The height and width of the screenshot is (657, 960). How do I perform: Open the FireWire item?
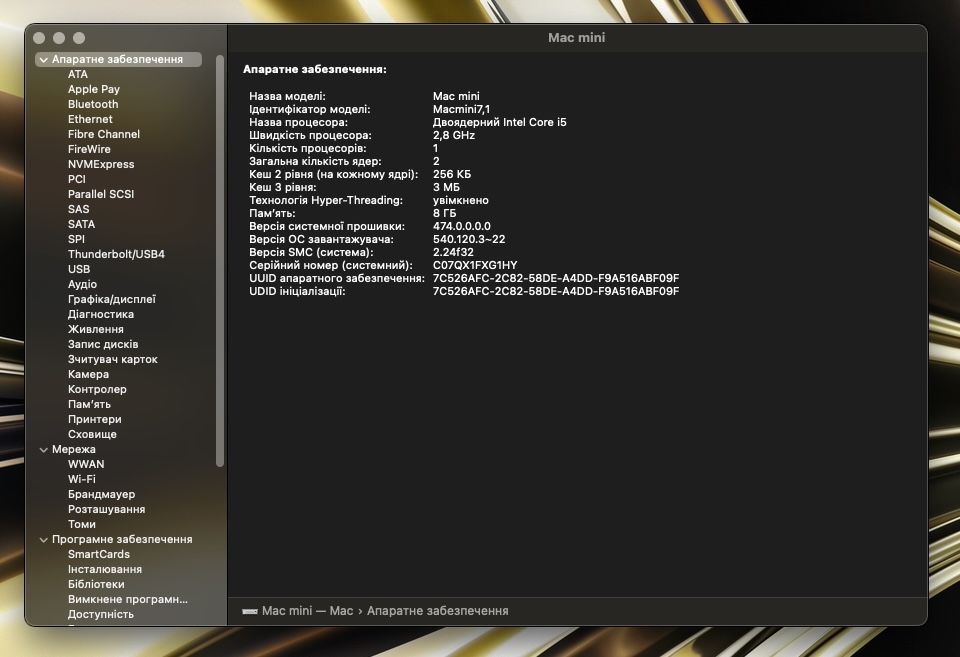(89, 149)
